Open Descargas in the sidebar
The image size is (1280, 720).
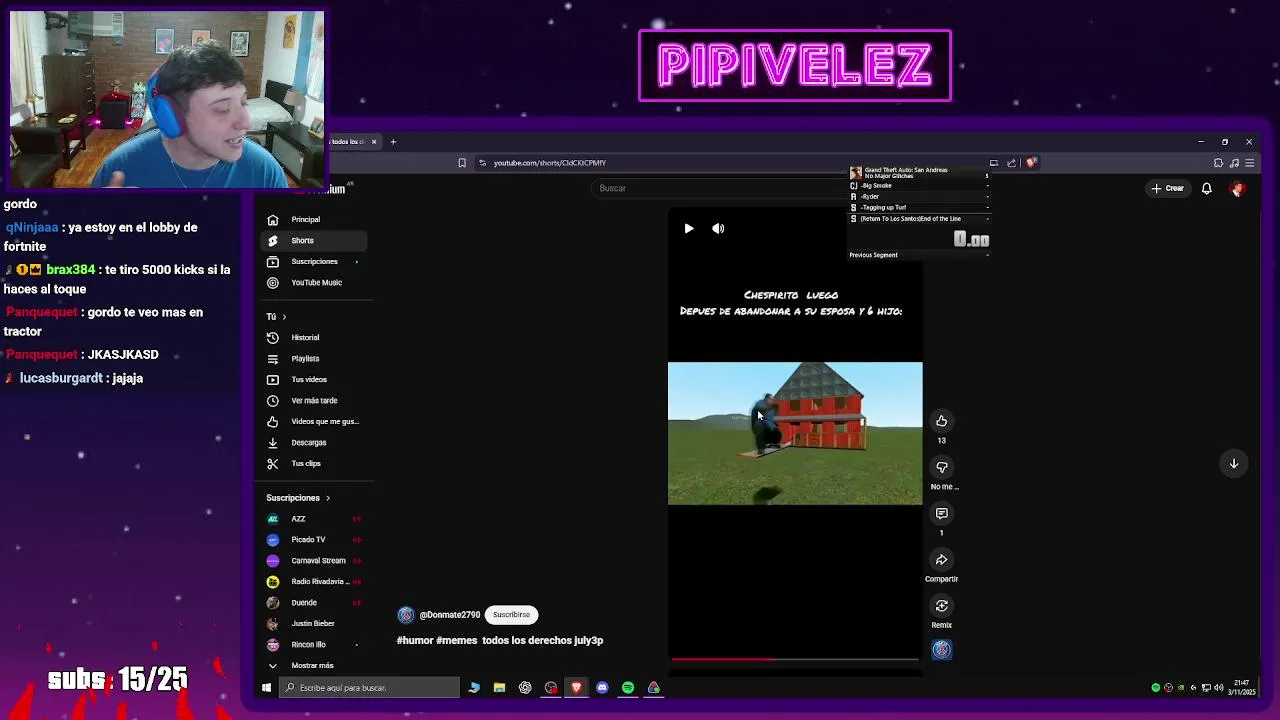click(314, 443)
